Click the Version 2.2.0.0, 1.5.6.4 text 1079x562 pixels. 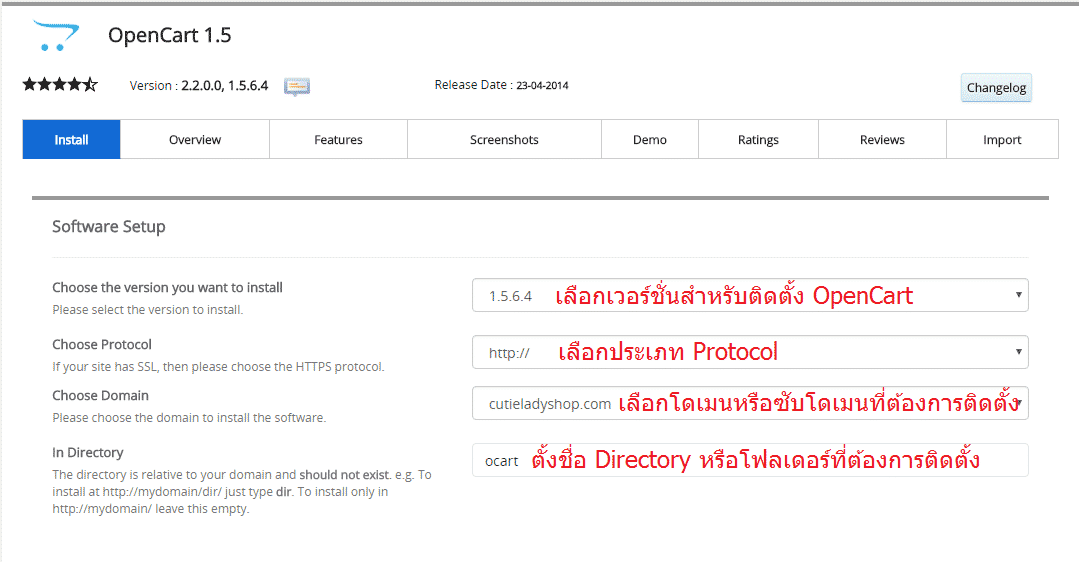click(x=199, y=86)
